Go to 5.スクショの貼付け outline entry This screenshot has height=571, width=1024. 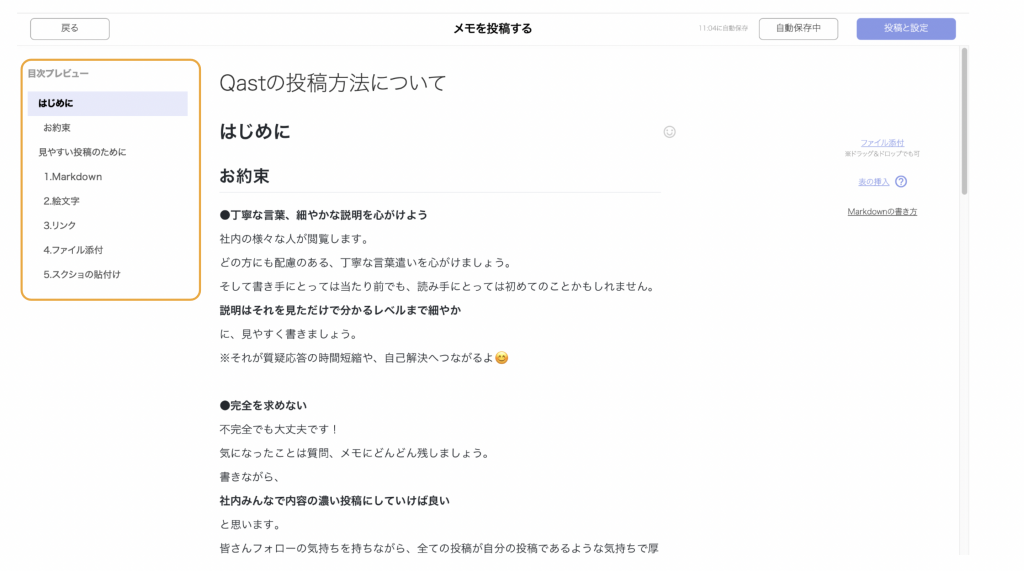point(82,274)
